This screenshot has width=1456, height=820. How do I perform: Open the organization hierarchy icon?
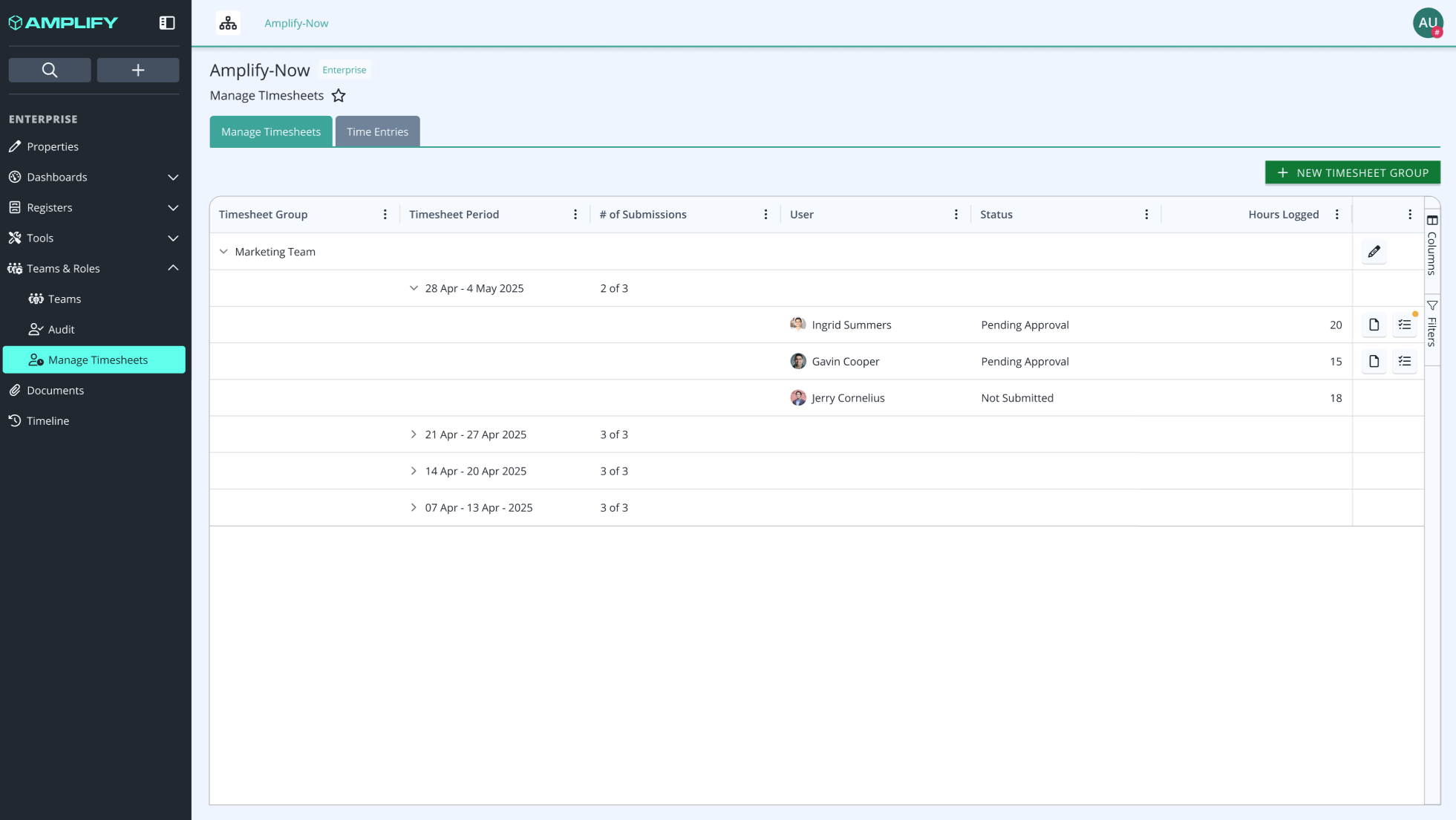228,23
